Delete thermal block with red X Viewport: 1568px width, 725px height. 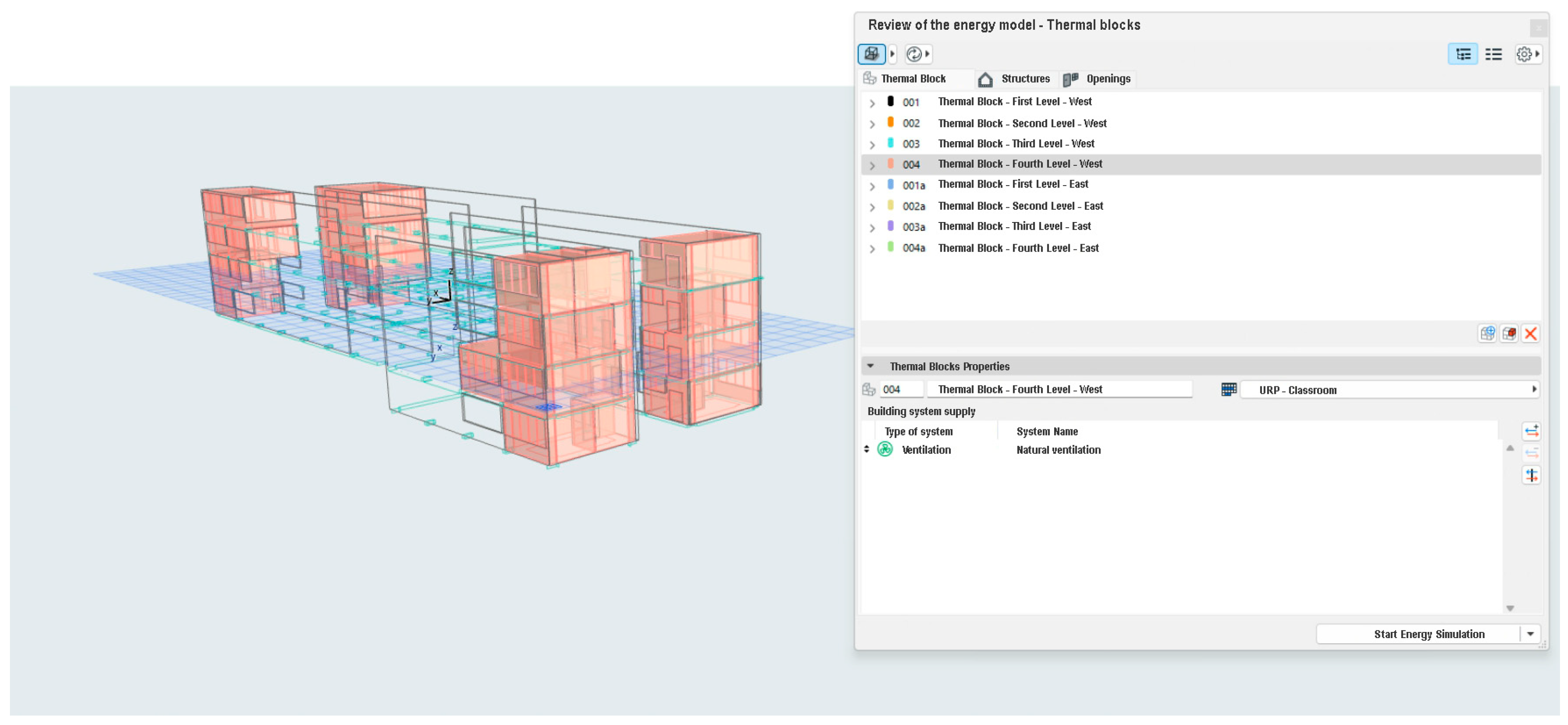point(1530,333)
